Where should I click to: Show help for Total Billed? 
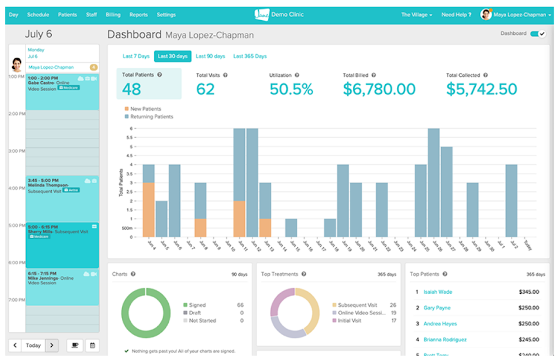click(x=374, y=75)
